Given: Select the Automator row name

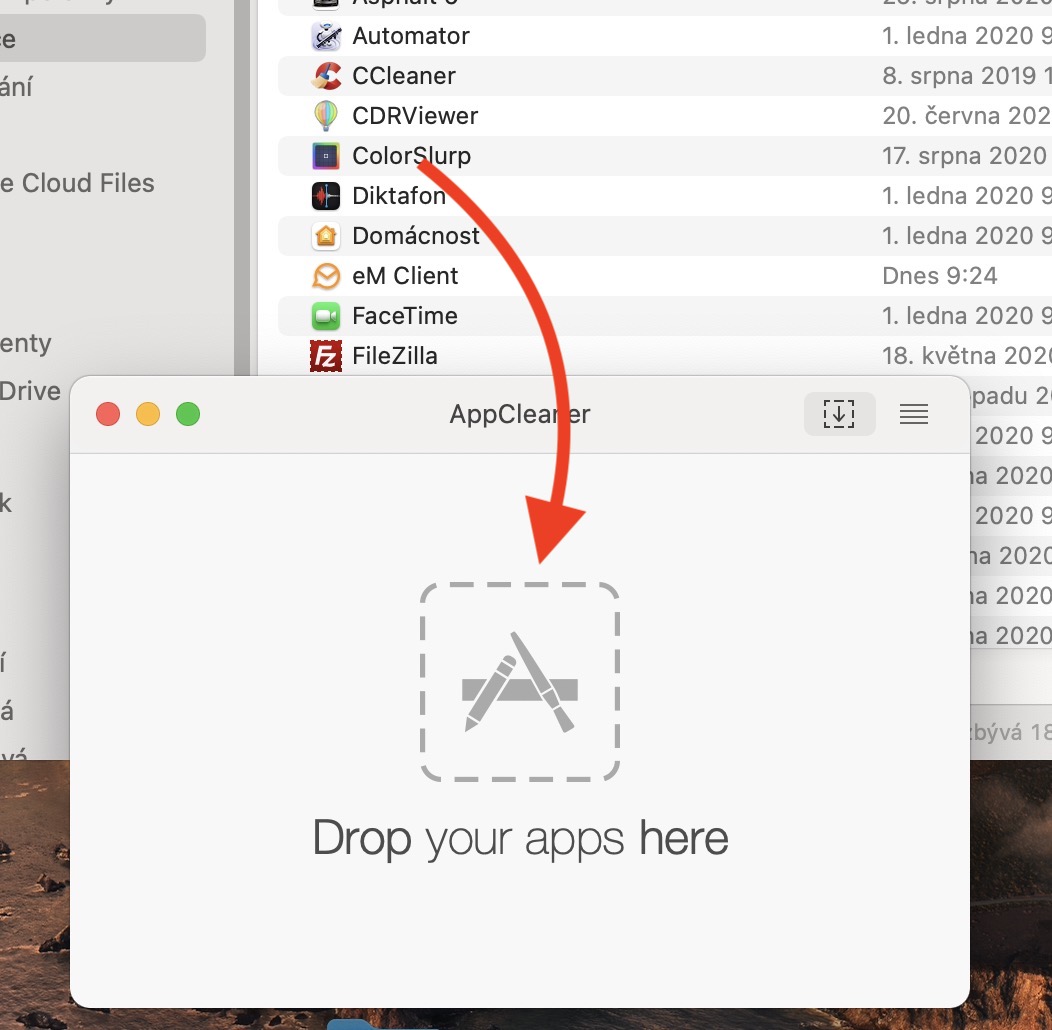Looking at the screenshot, I should tap(411, 36).
